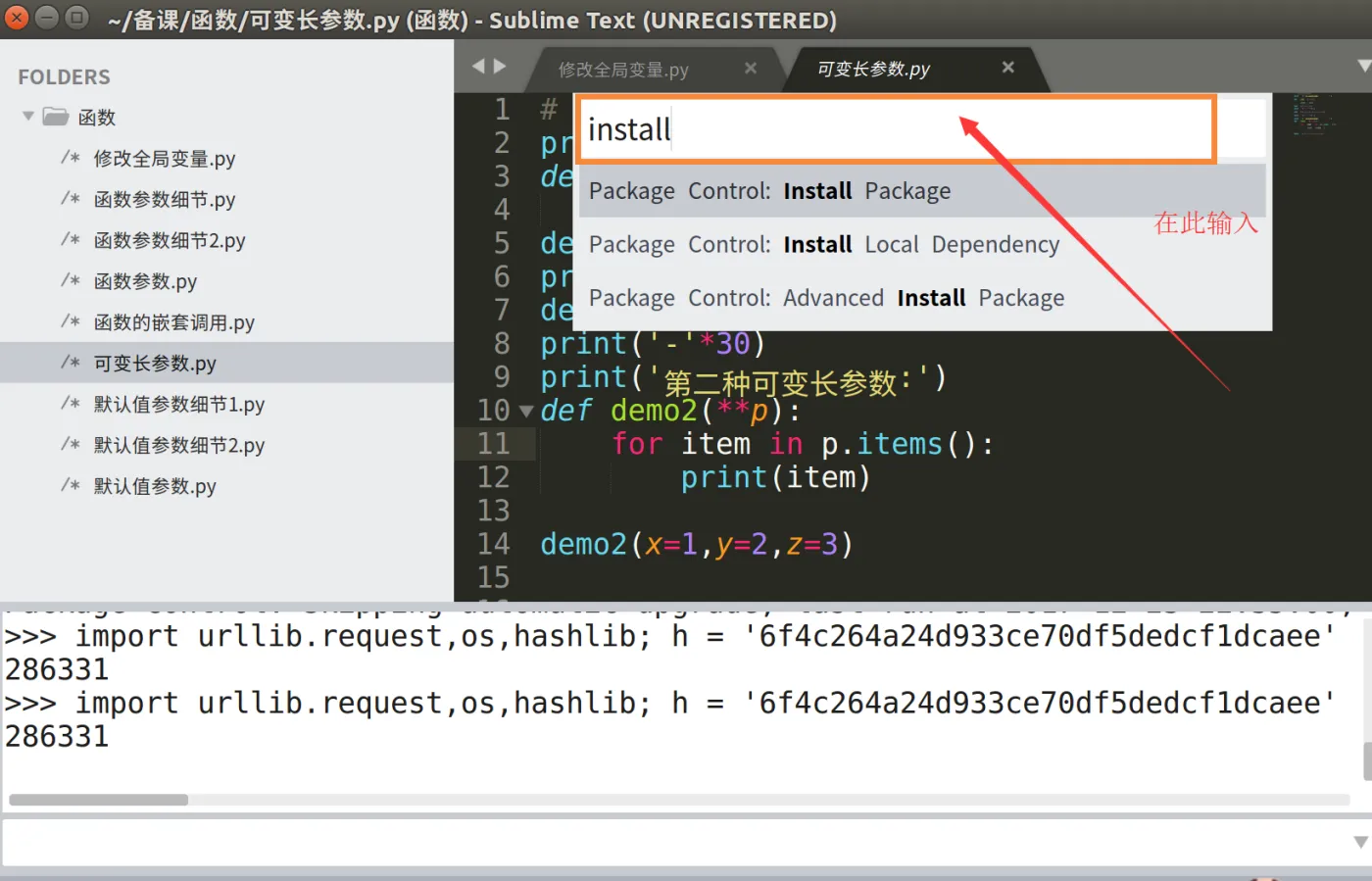Close the Sublime Text window
Viewport: 1372px width, 881px height.
coord(17,18)
